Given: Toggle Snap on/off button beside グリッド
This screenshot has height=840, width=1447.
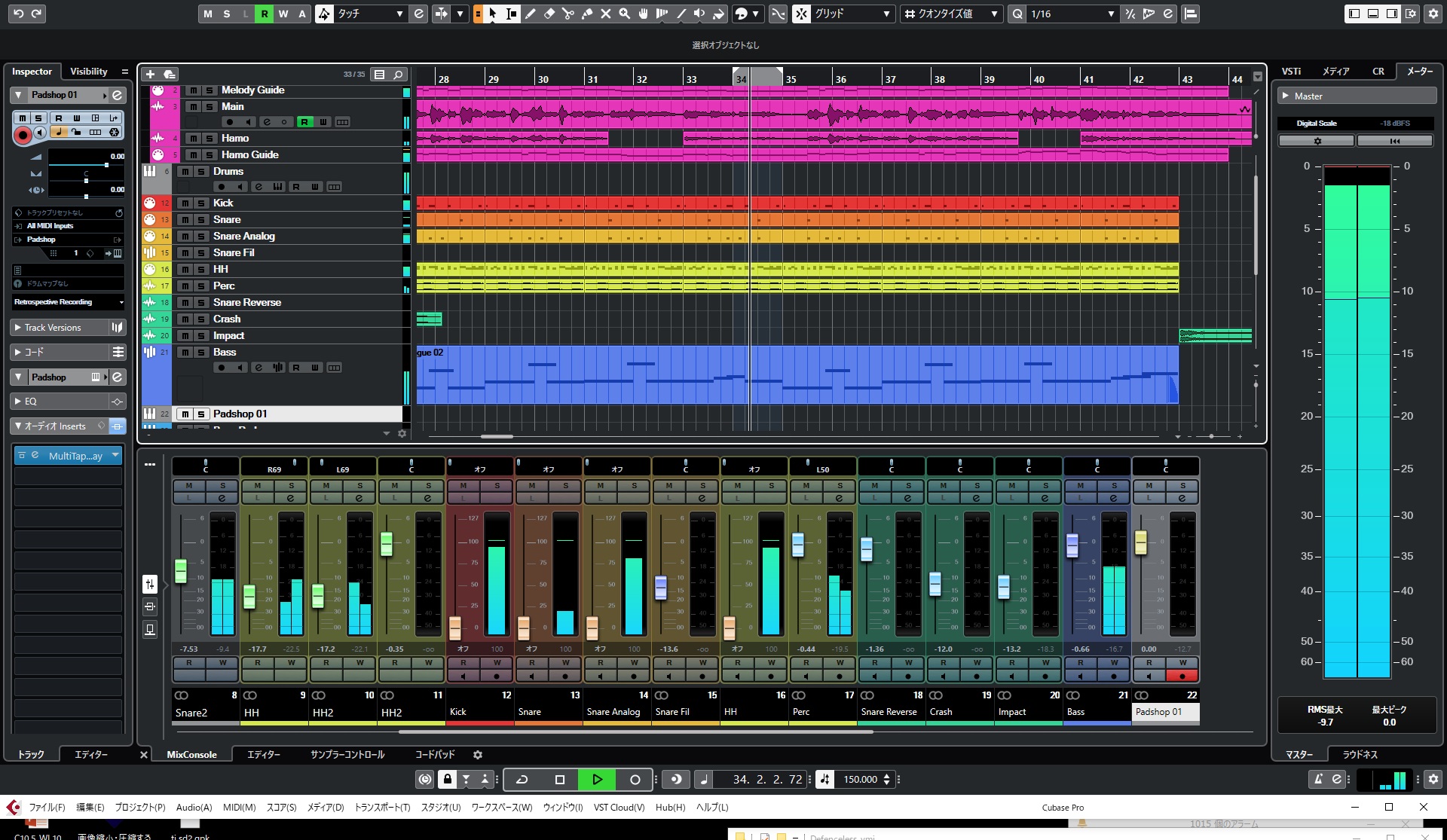Looking at the screenshot, I should tap(802, 14).
